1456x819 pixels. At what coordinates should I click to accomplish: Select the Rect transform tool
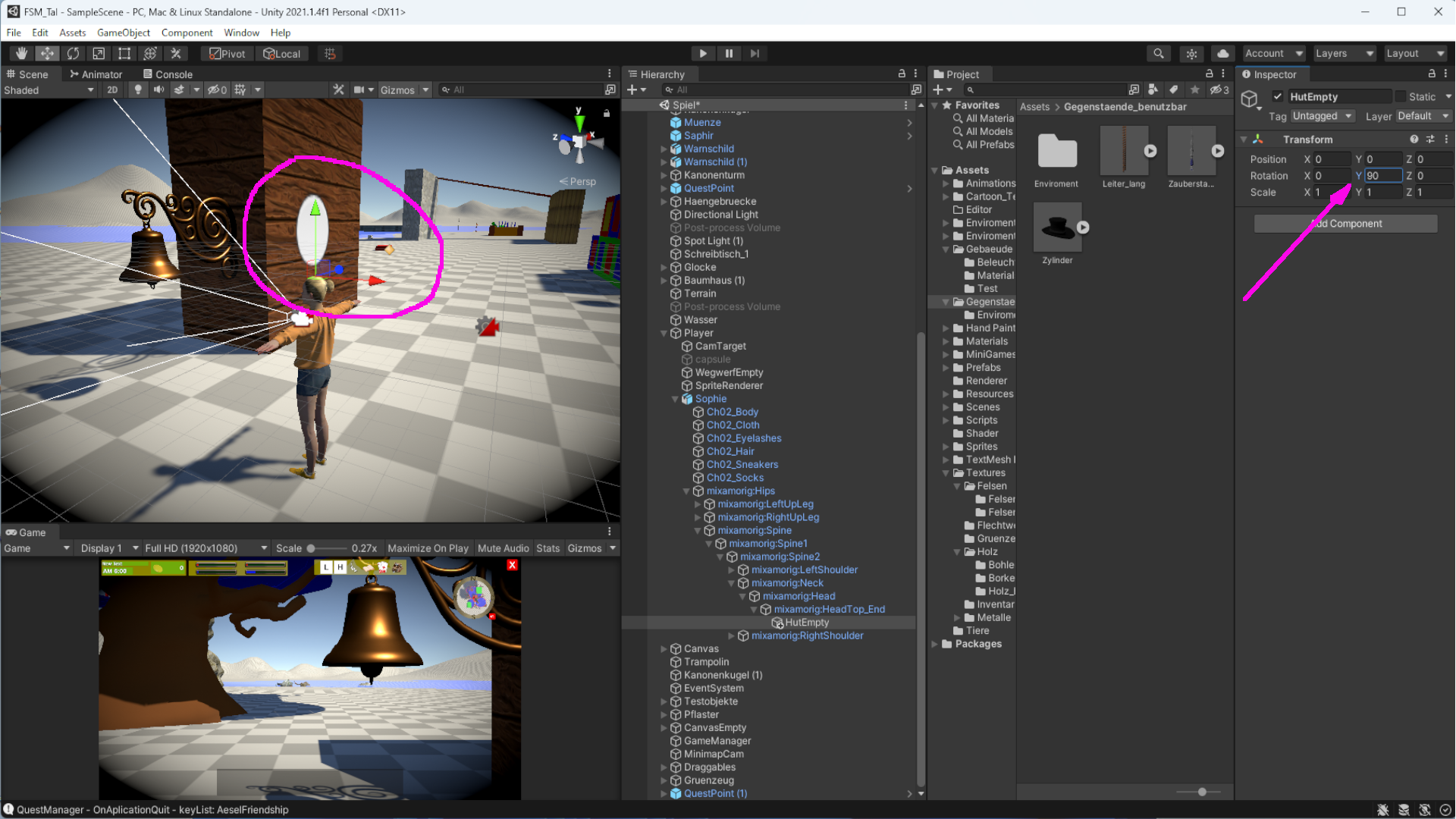click(x=124, y=53)
